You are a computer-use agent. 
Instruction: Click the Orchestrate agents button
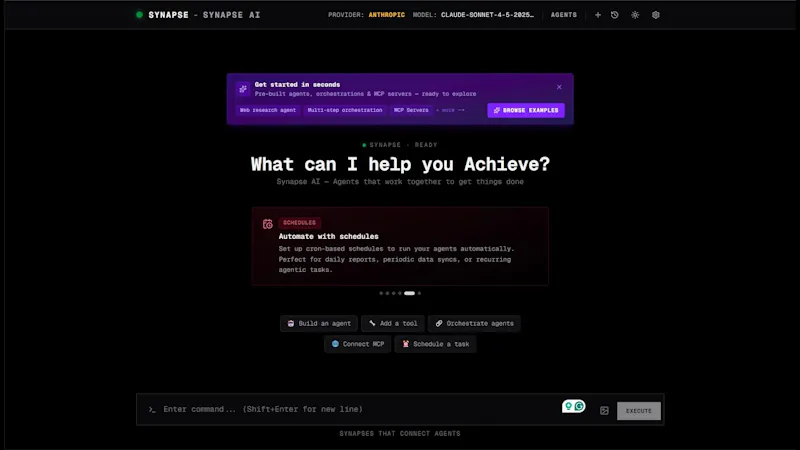[474, 323]
